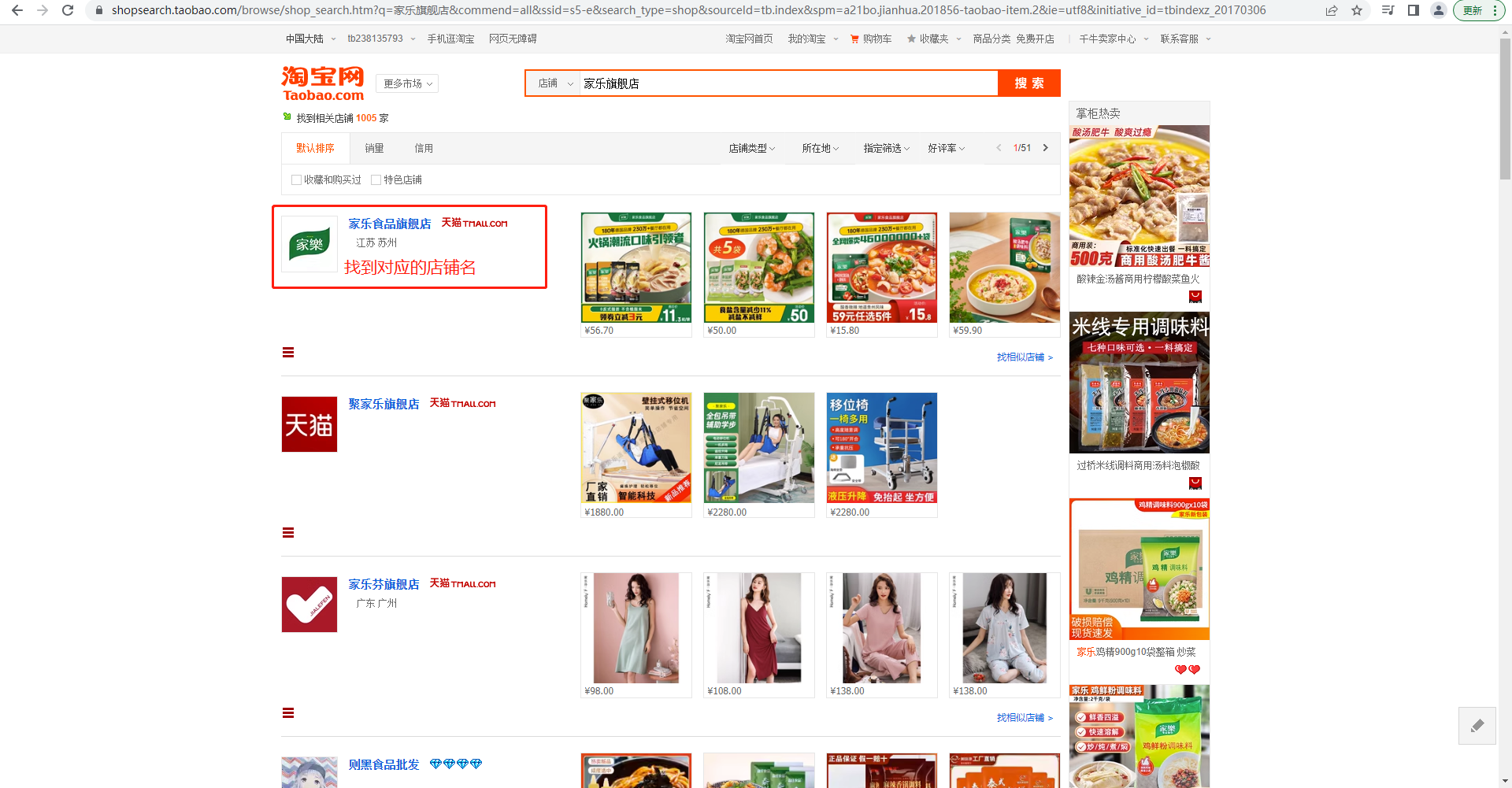
Task: Click the browser back arrow
Action: click(17, 10)
